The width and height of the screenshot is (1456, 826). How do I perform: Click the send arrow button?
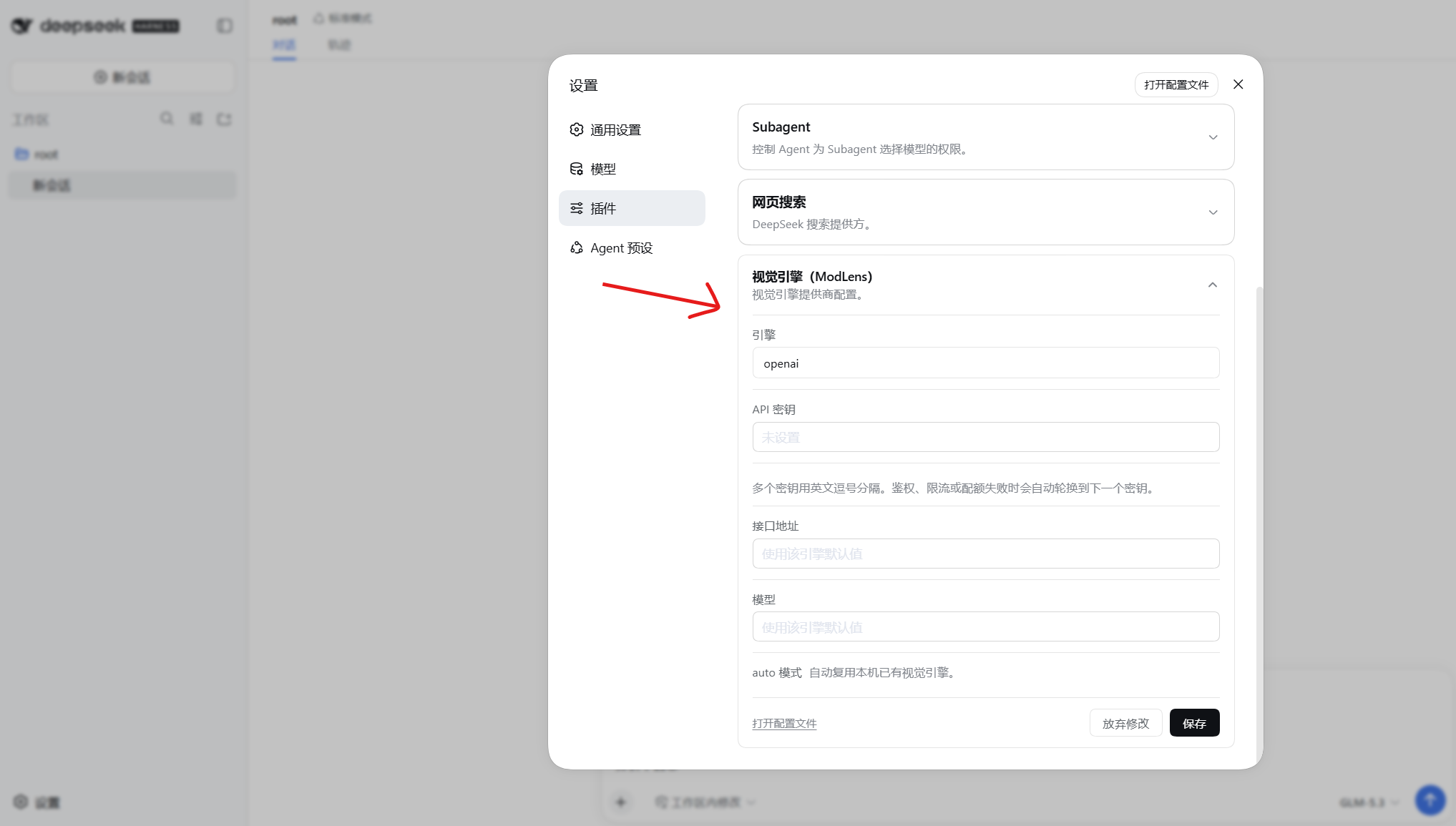1430,800
